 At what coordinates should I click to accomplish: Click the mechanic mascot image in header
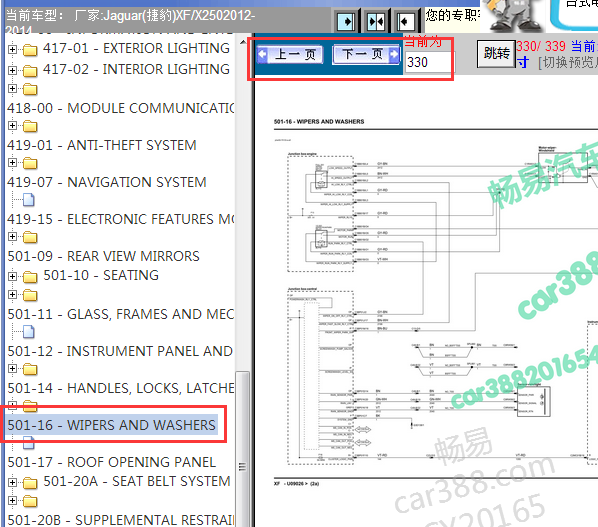point(514,16)
